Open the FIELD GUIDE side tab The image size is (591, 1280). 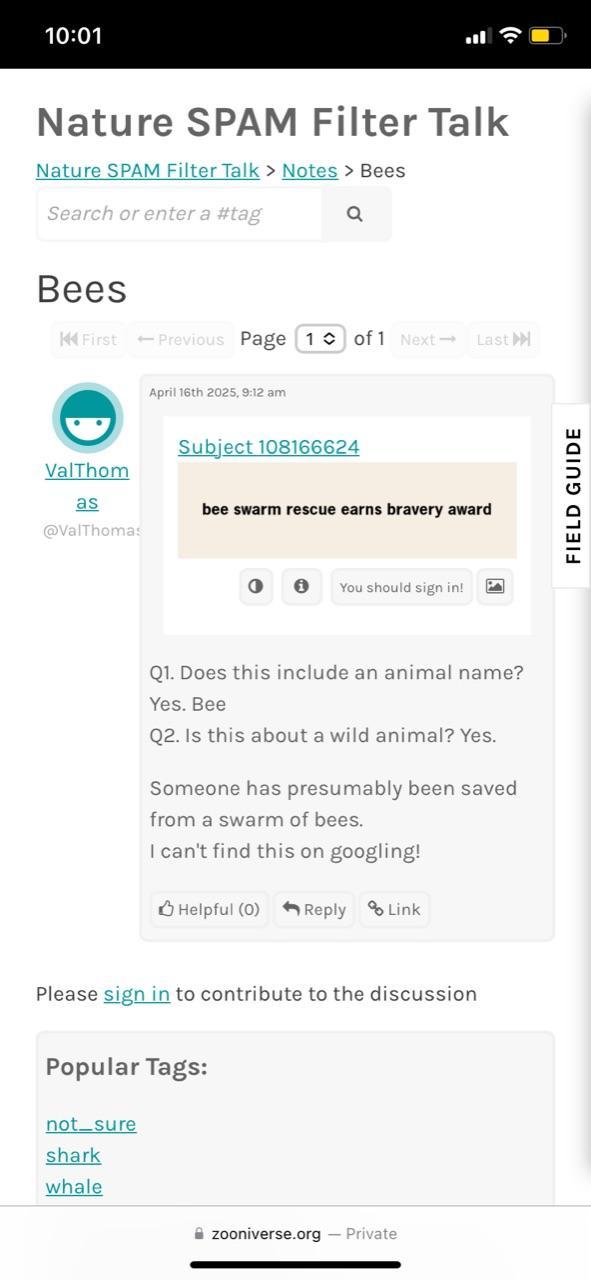pyautogui.click(x=572, y=495)
